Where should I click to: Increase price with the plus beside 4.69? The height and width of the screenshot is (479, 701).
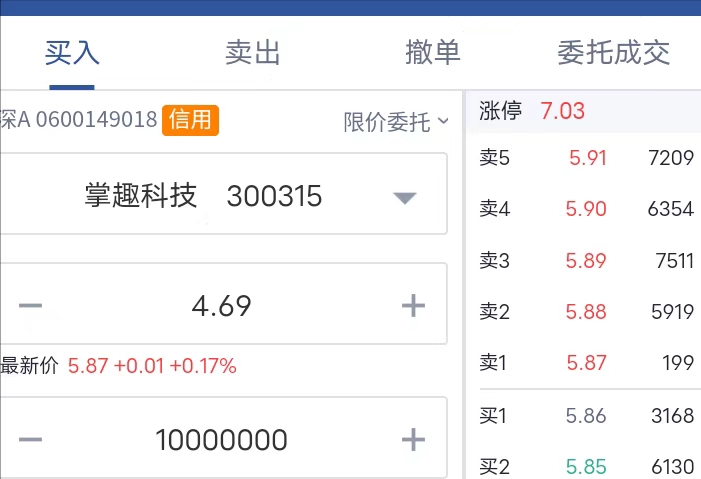click(413, 305)
